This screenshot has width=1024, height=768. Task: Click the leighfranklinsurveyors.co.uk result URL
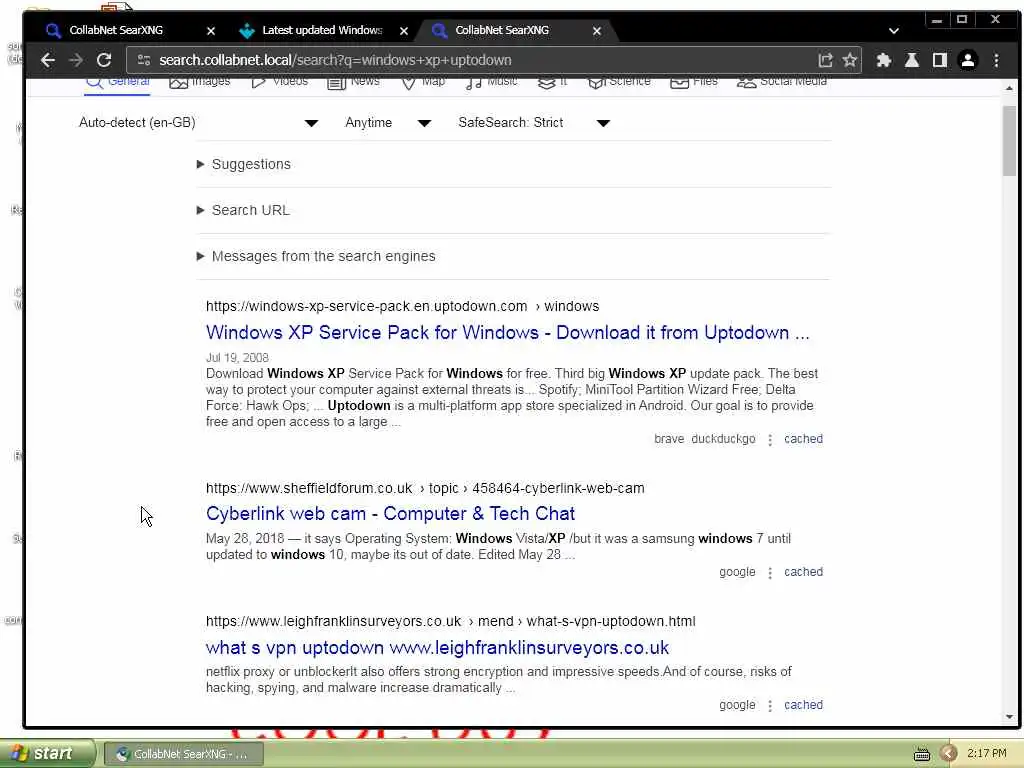point(451,622)
